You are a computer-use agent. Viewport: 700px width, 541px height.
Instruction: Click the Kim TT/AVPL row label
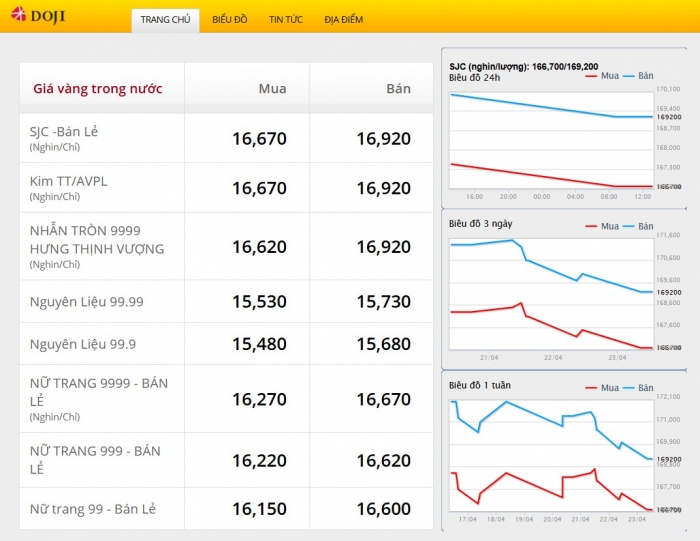click(68, 181)
